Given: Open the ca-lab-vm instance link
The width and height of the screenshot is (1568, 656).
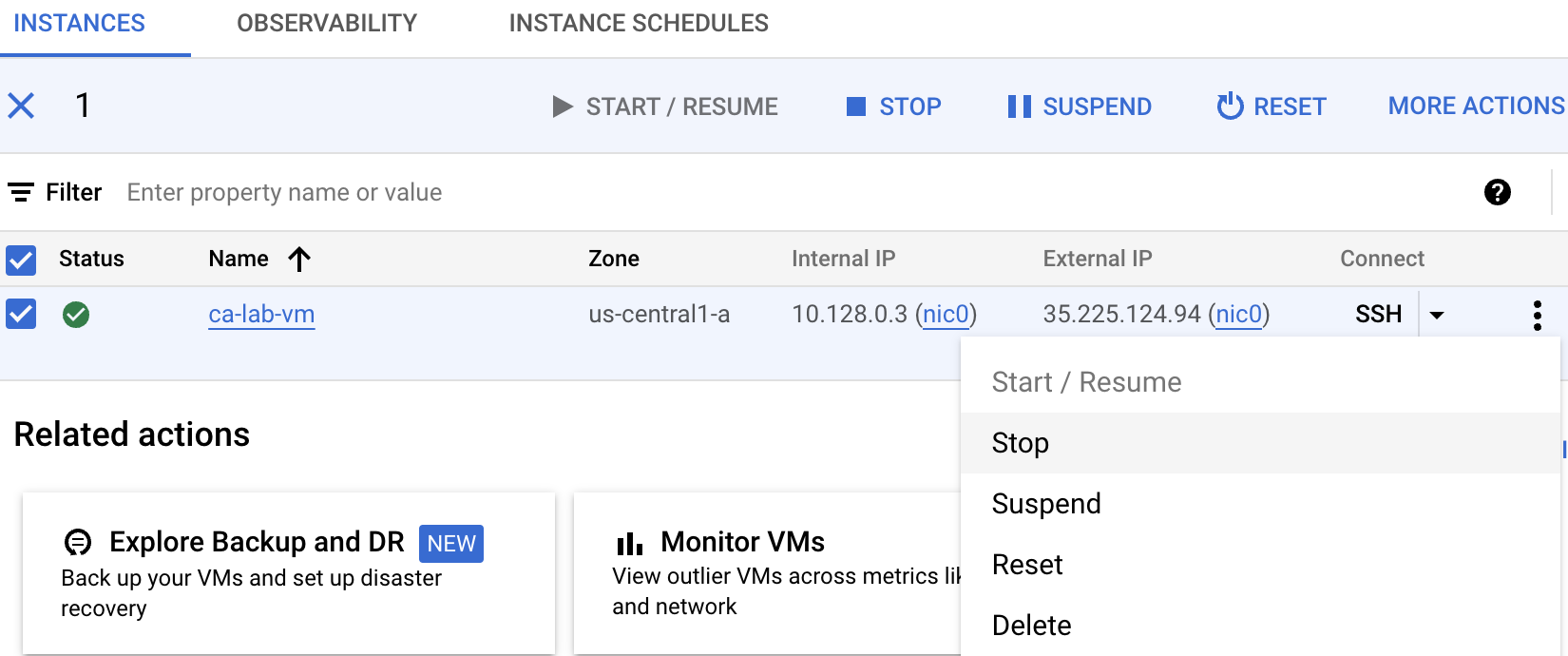Looking at the screenshot, I should click(x=261, y=315).
